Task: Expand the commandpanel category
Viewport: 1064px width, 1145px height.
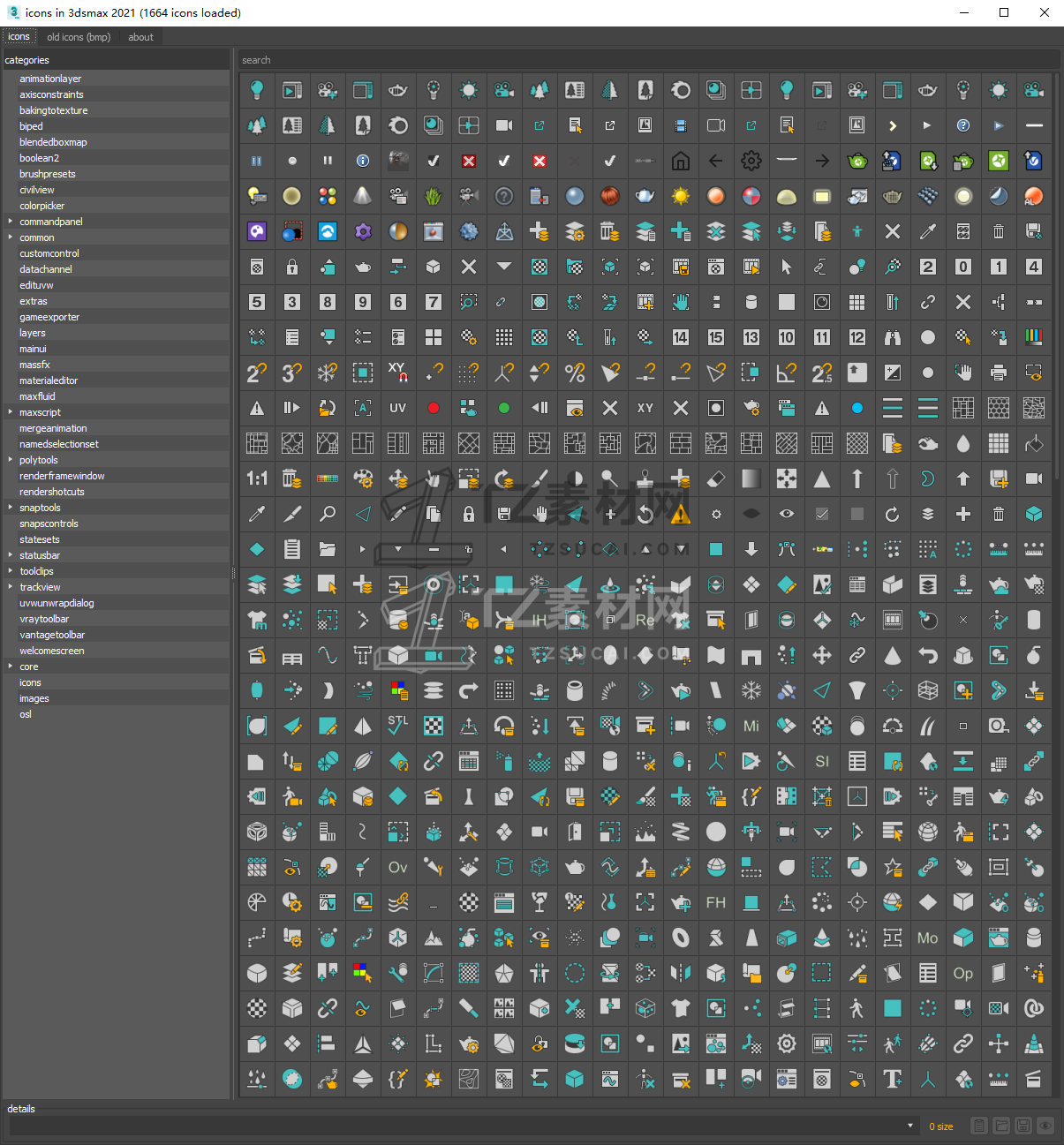Action: pyautogui.click(x=11, y=222)
